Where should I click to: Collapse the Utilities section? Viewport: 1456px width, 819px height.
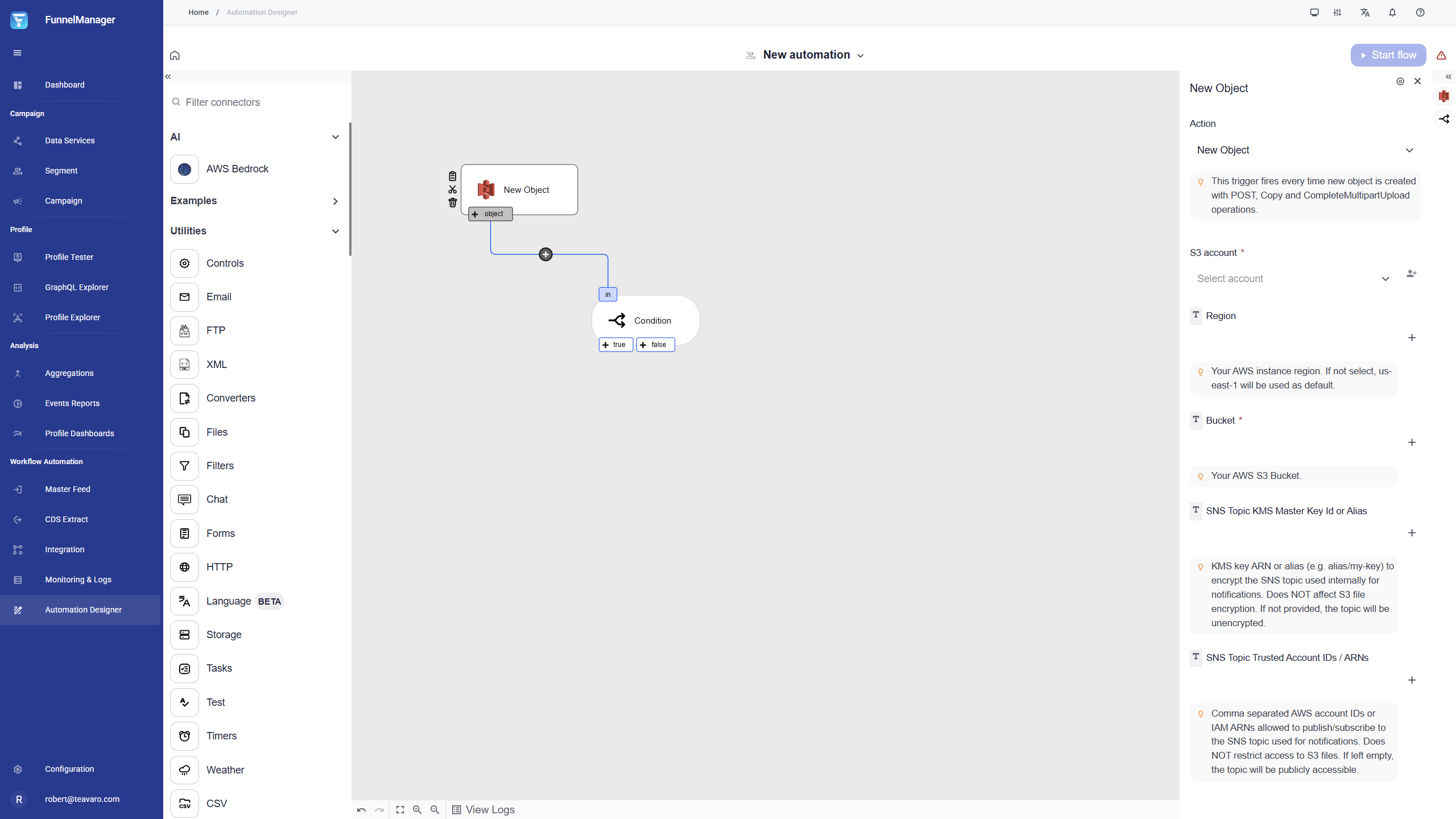(x=335, y=231)
